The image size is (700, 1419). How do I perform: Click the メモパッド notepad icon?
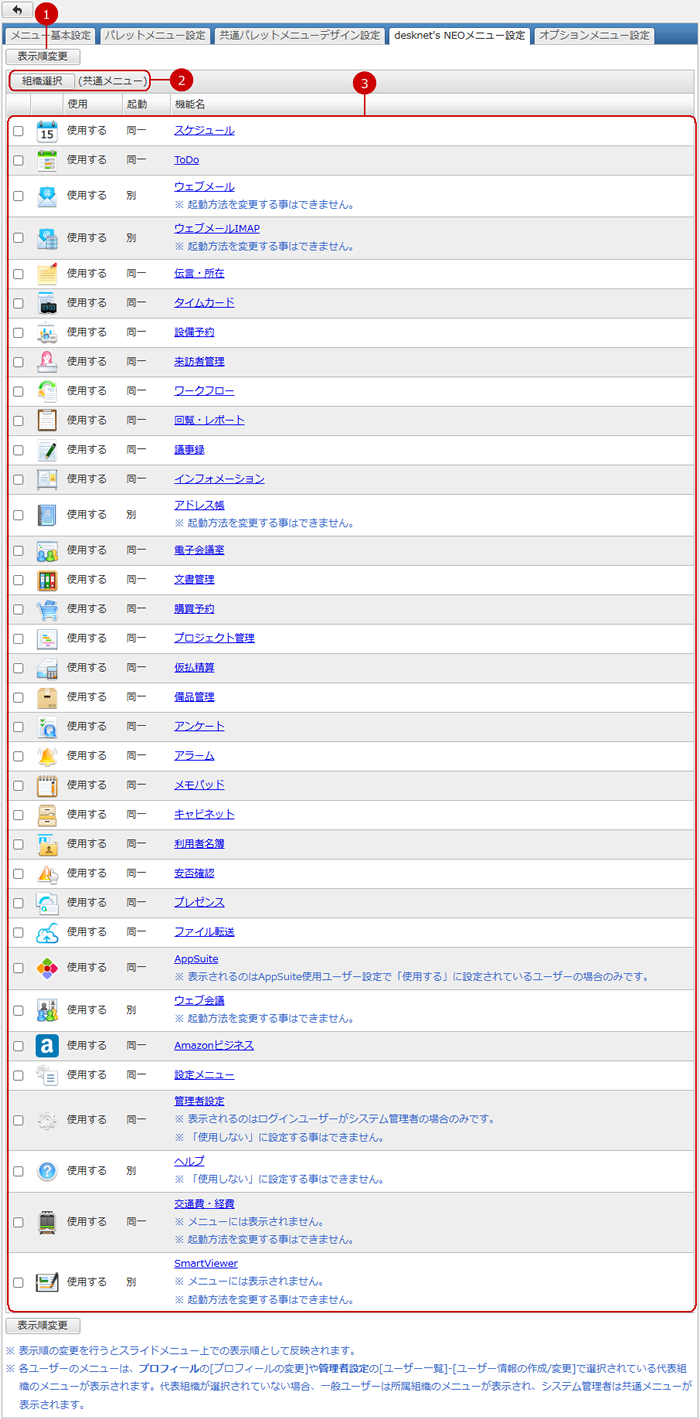46,785
